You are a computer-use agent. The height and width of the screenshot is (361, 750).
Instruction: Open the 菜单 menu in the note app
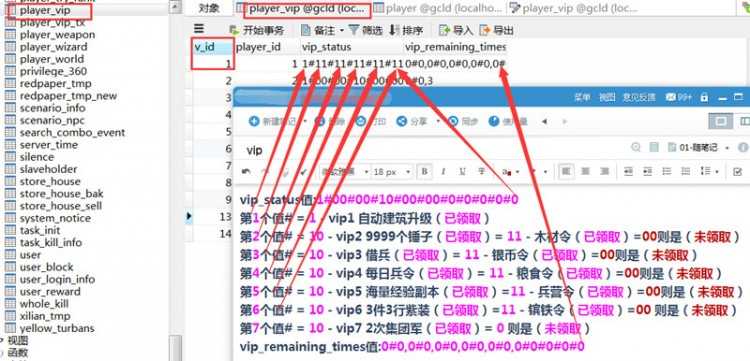coord(582,97)
